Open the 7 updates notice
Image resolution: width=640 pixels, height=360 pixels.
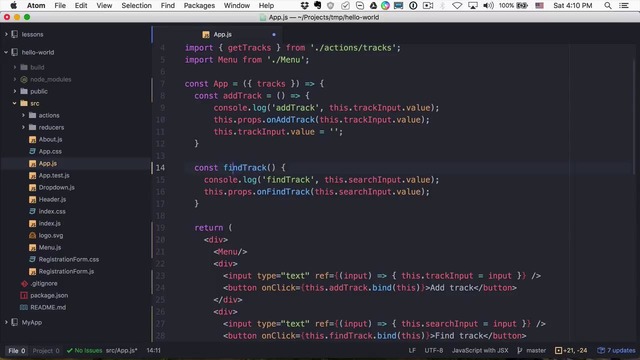(x=616, y=350)
